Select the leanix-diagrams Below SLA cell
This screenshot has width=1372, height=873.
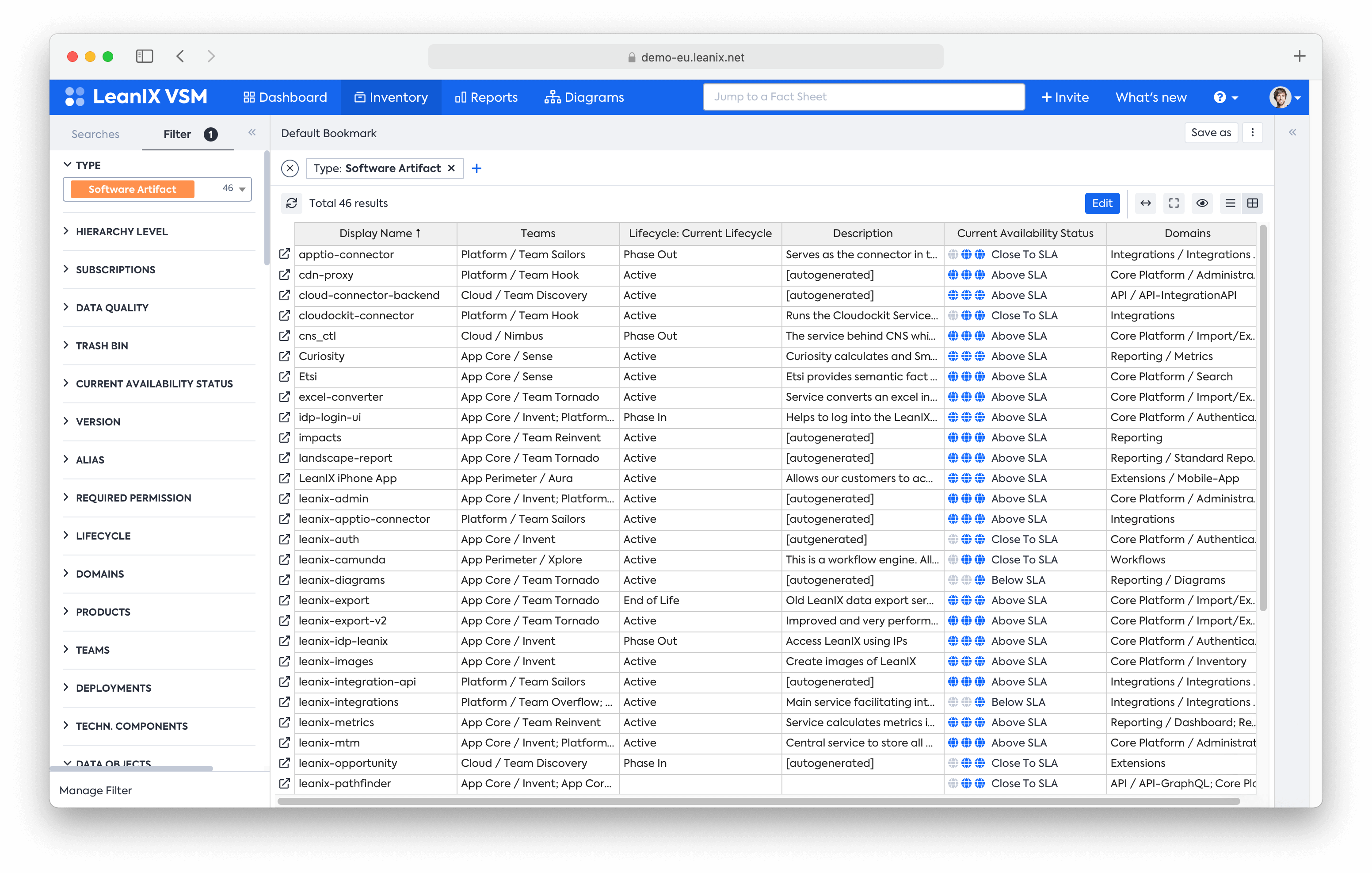tap(1025, 580)
